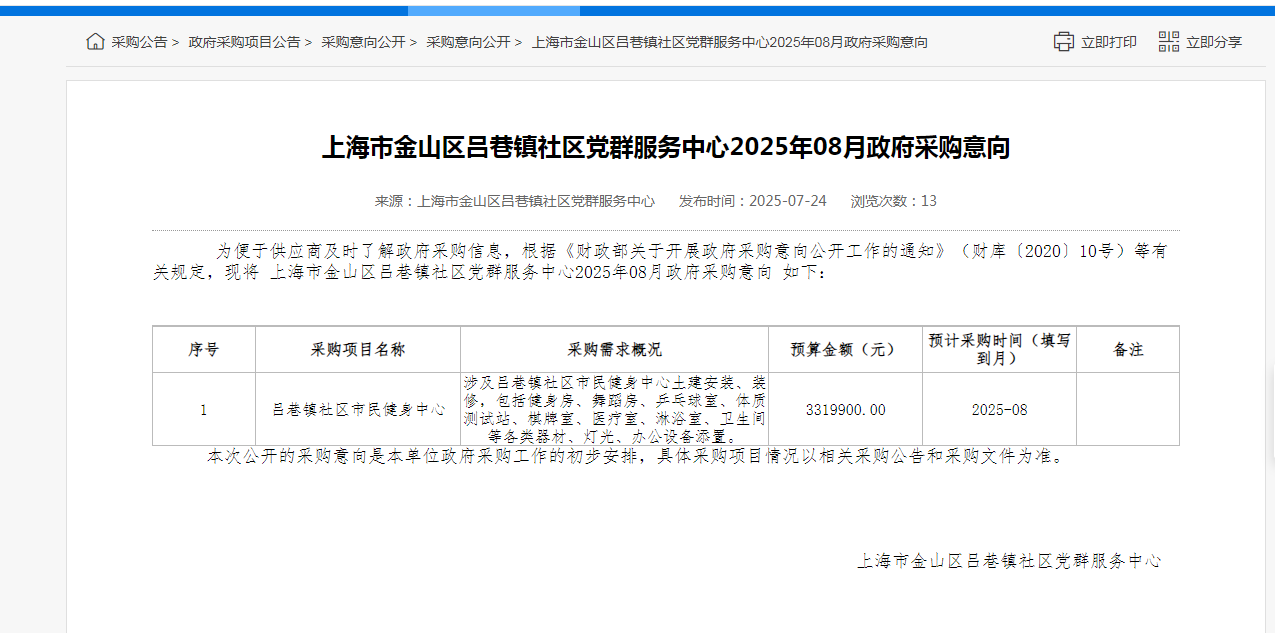This screenshot has height=633, width=1275.
Task: Click the intro paragraph citing 财库〔2020〕10号
Action: click(x=660, y=261)
